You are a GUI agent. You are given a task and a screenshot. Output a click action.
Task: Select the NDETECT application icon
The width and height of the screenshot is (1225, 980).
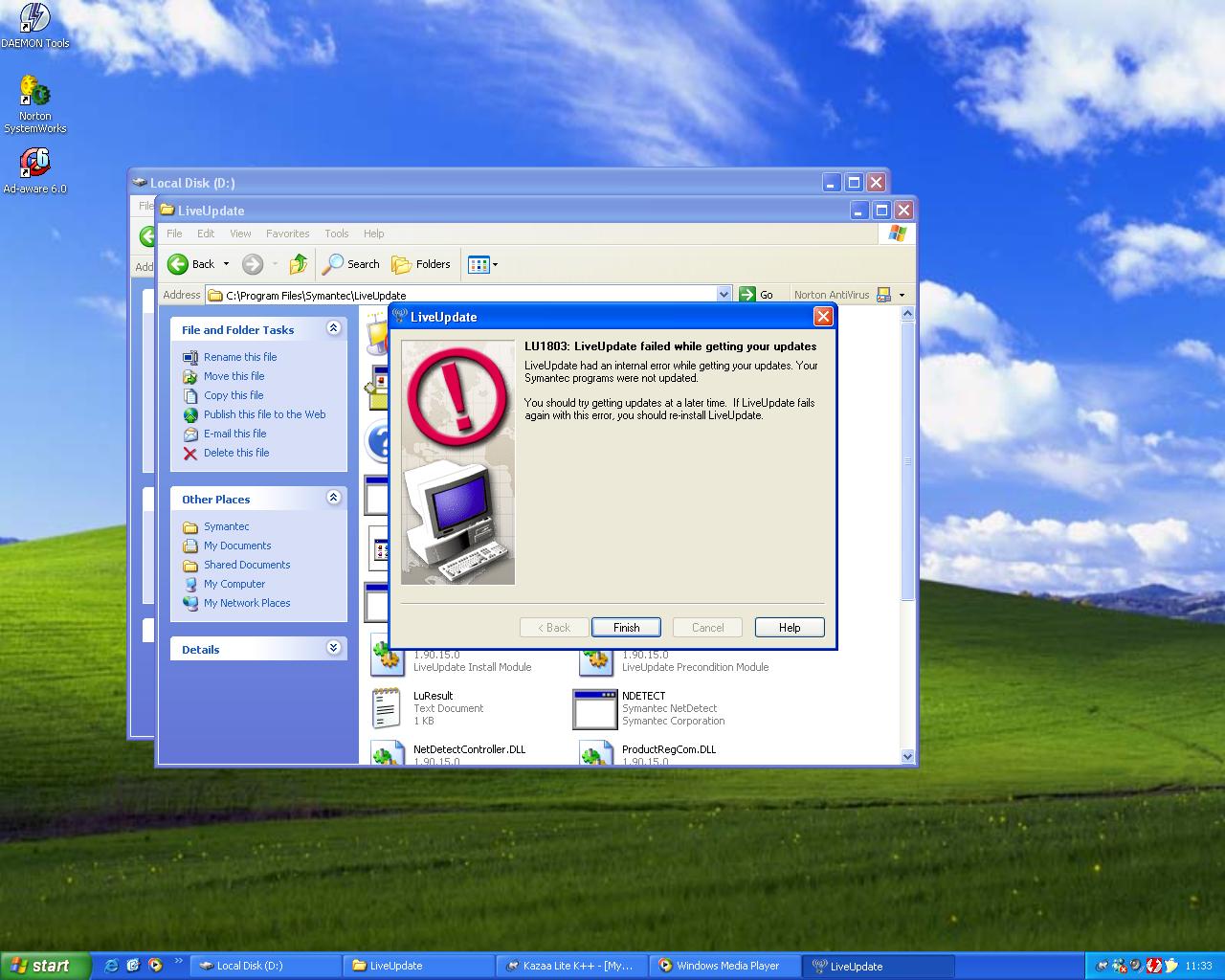click(x=595, y=709)
